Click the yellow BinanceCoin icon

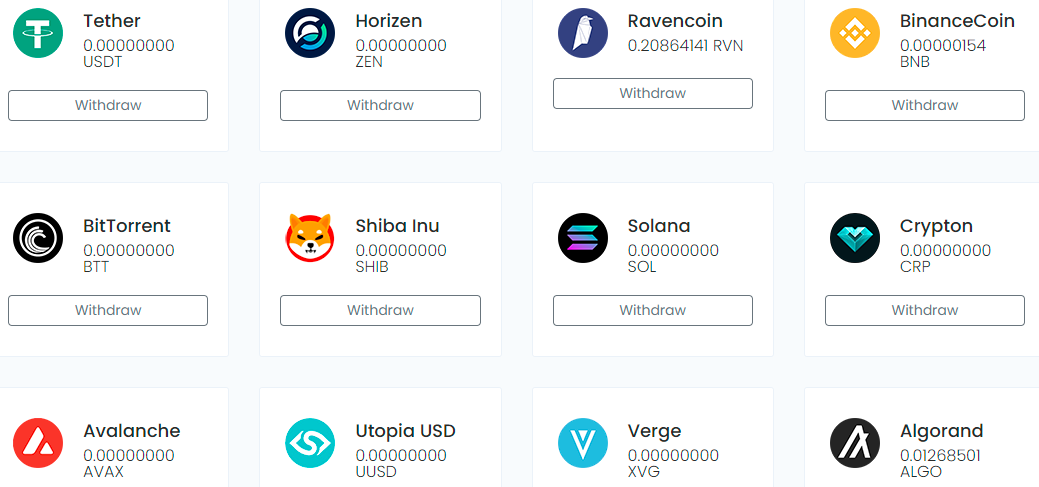pyautogui.click(x=855, y=33)
